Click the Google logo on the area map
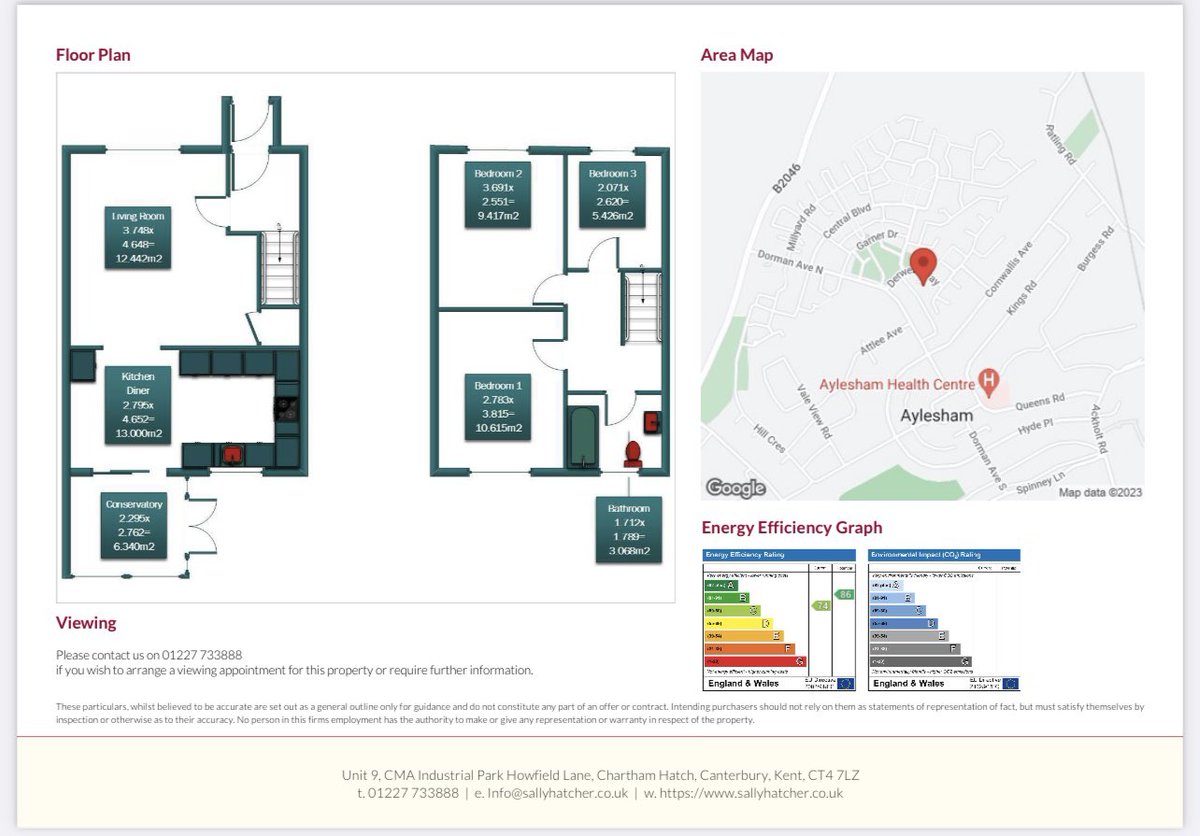Screen dimensions: 1200x836 [736, 488]
